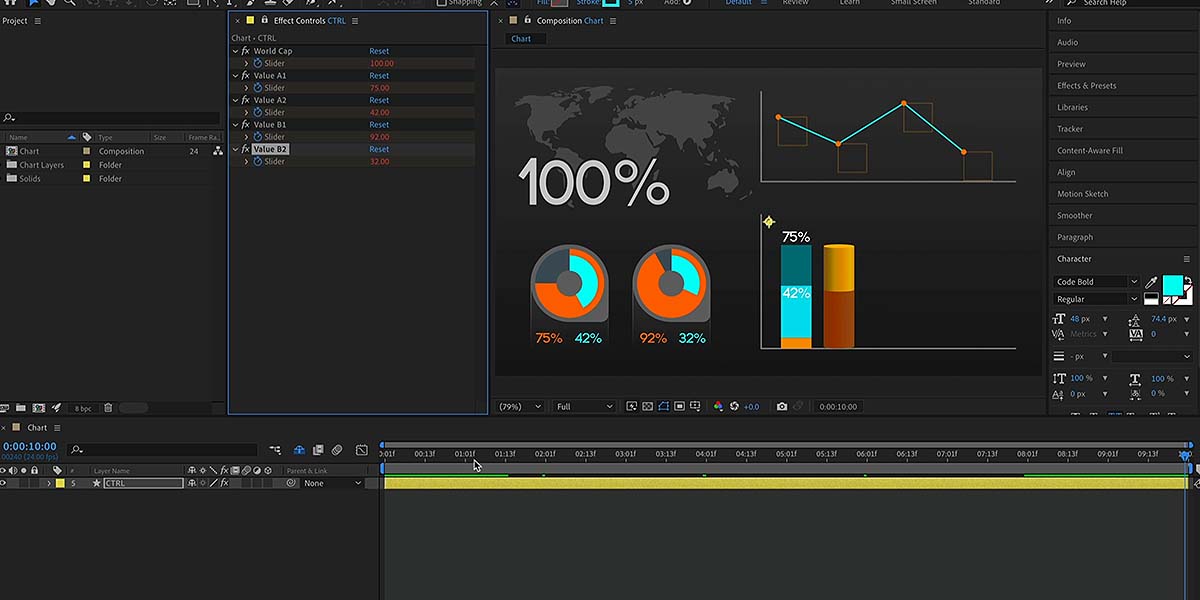This screenshot has height=600, width=1200.
Task: Toggle the fx switch of Value B2
Action: [x=246, y=149]
